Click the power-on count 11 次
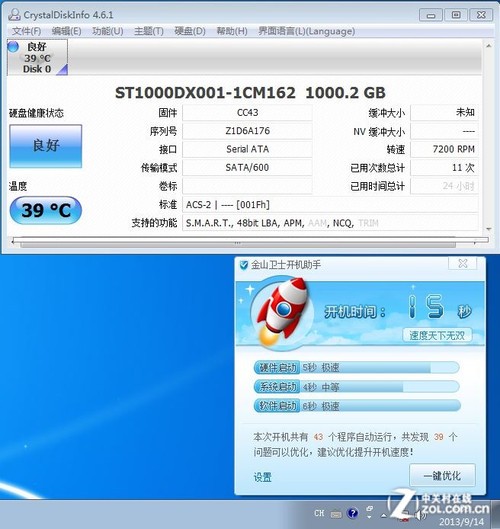This screenshot has width=500, height=529. pyautogui.click(x=444, y=168)
